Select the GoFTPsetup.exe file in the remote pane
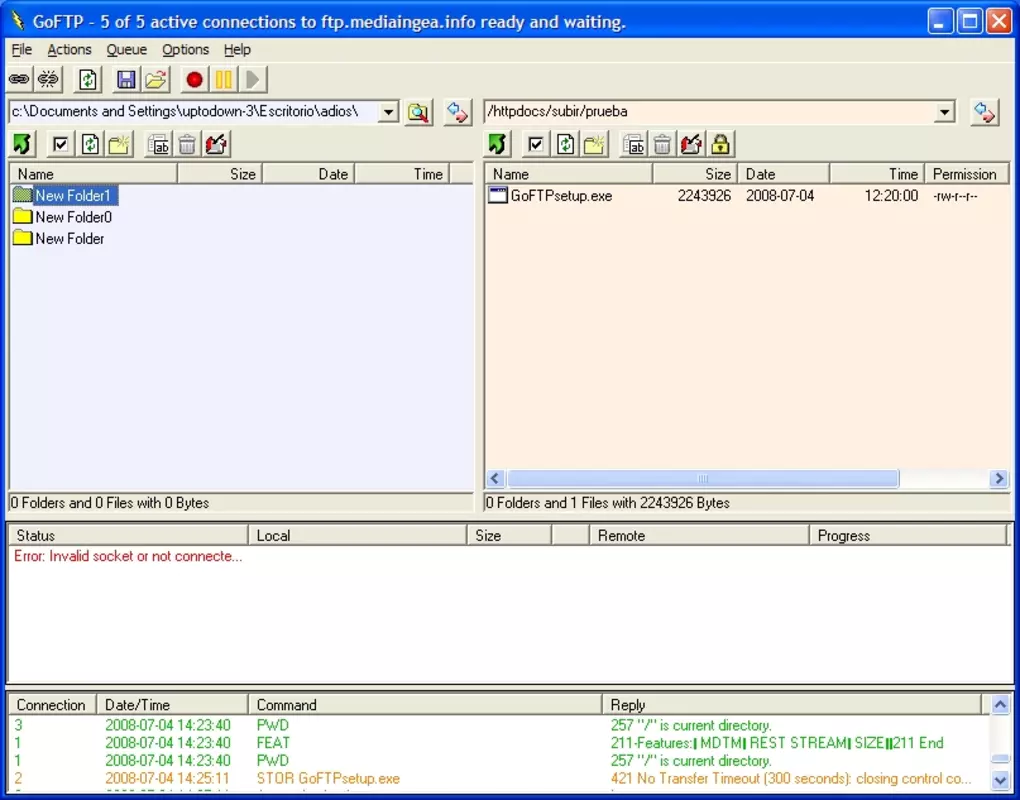This screenshot has width=1020, height=800. 550,196
